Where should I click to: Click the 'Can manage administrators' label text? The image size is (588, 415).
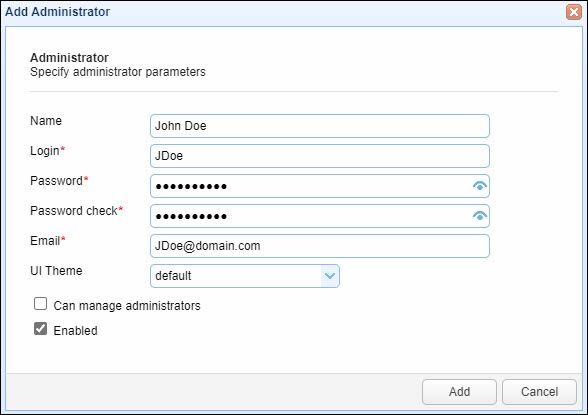click(x=127, y=306)
